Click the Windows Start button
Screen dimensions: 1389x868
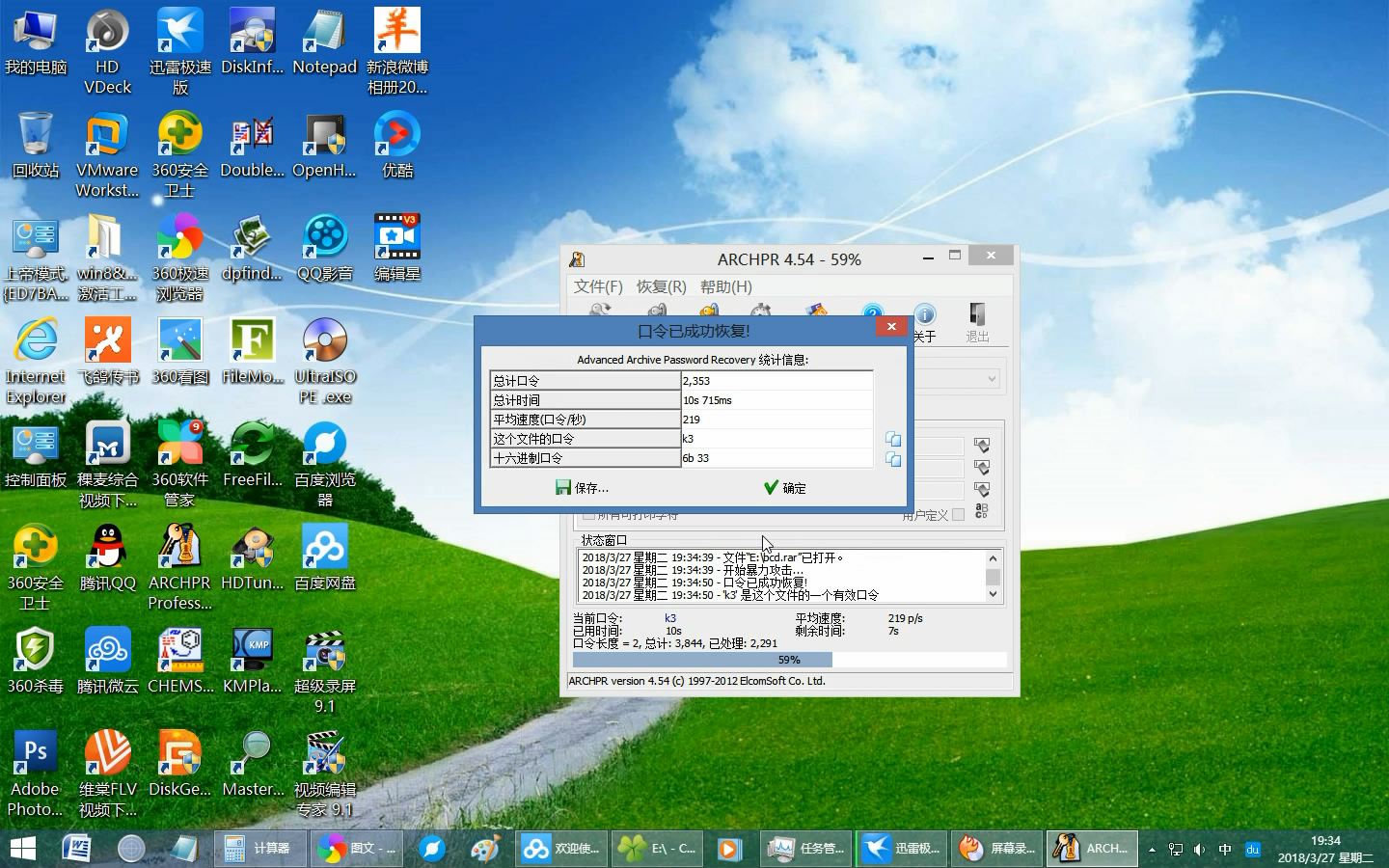tap(22, 849)
